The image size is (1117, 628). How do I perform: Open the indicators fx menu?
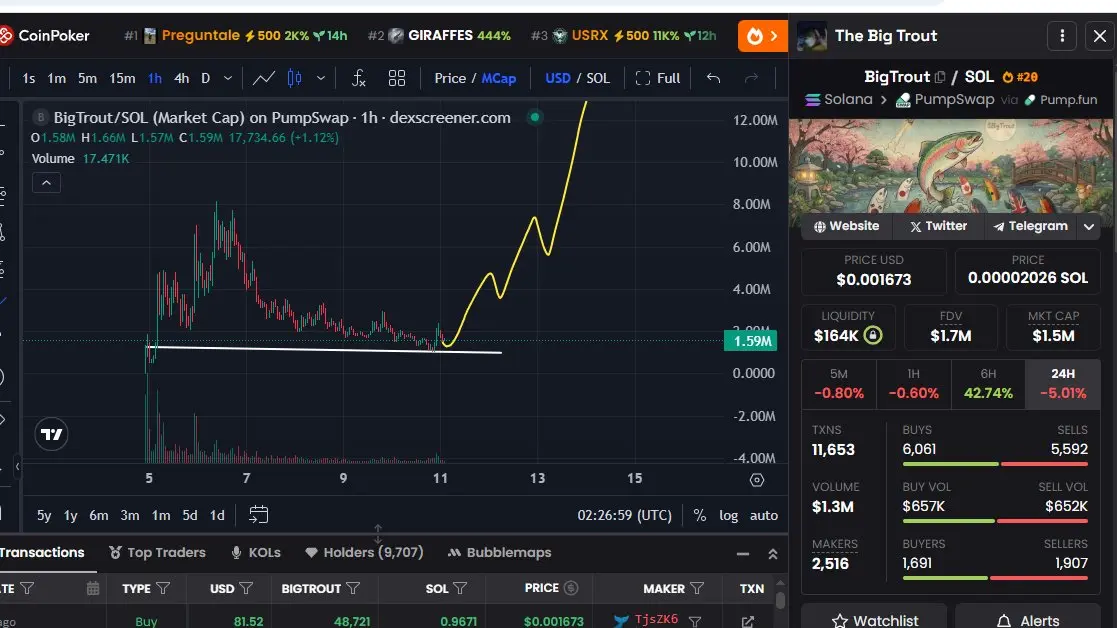(x=359, y=78)
